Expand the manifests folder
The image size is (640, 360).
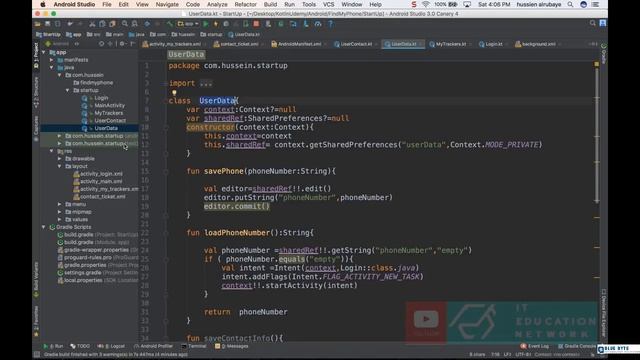coord(52,60)
